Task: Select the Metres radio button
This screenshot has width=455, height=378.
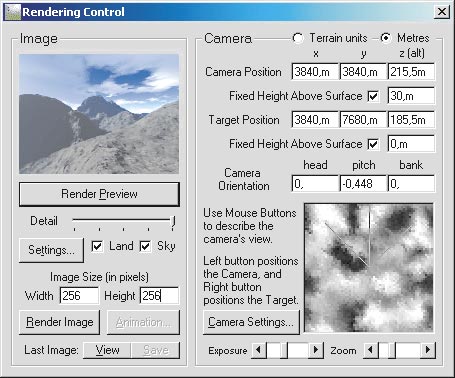Action: click(x=386, y=38)
